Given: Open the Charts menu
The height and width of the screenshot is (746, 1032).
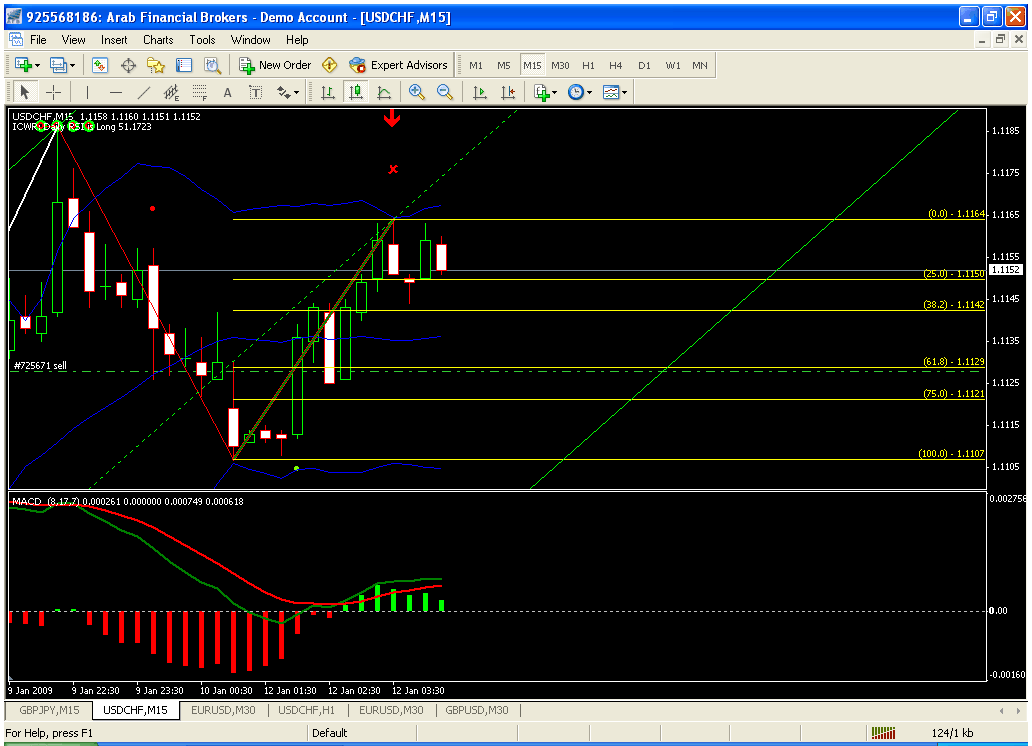Looking at the screenshot, I should coord(158,40).
